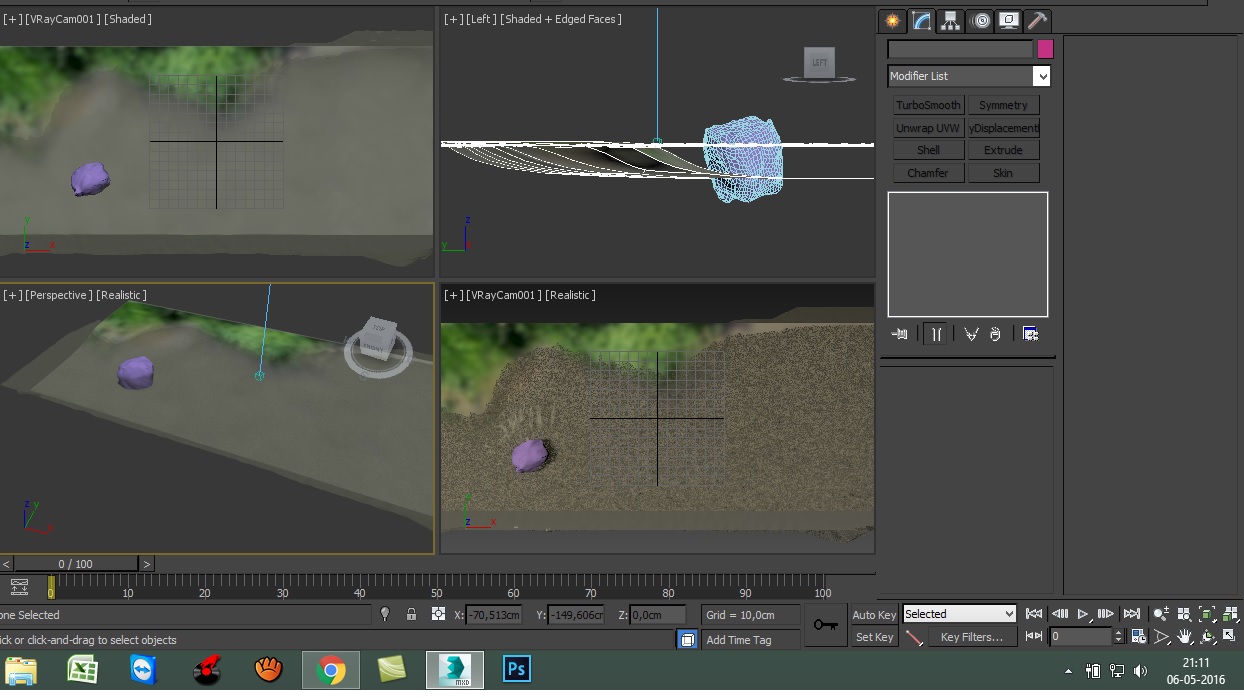
Task: Go to Previous Frame
Action: pyautogui.click(x=1059, y=614)
